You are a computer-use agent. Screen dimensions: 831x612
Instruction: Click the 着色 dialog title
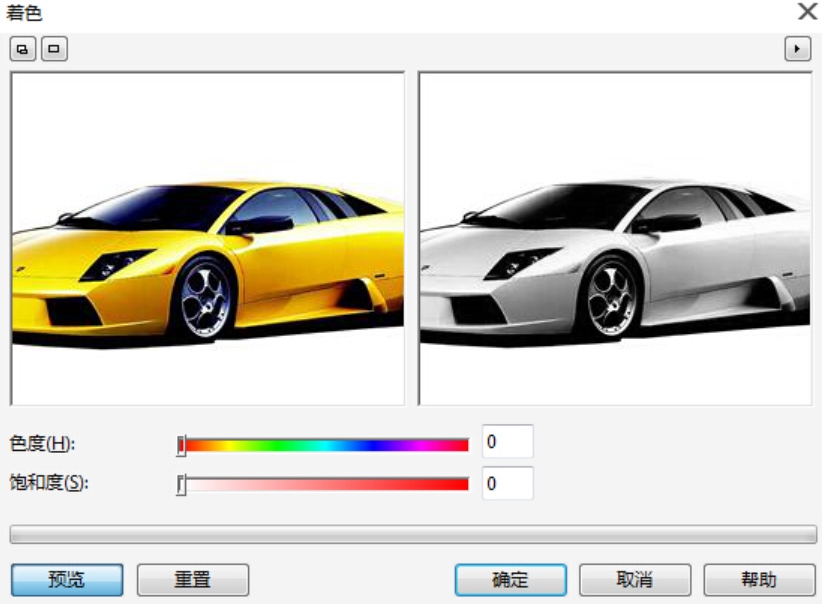tap(24, 13)
